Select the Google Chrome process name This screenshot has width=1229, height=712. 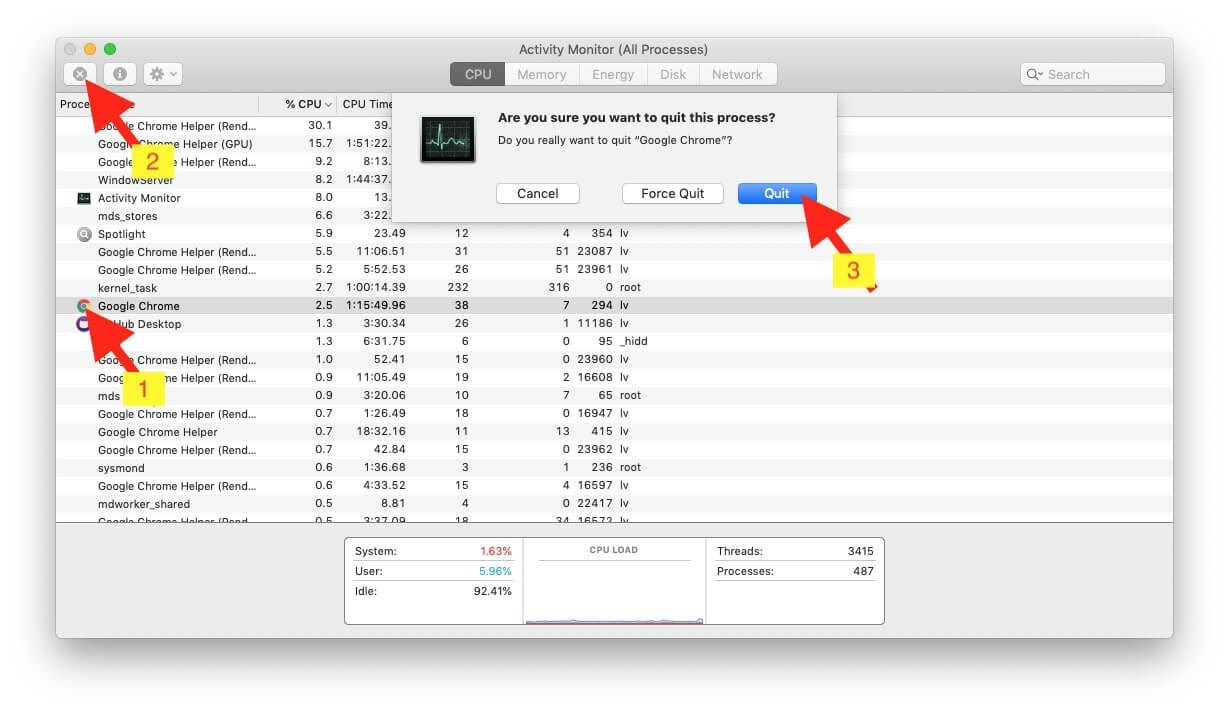click(x=139, y=306)
